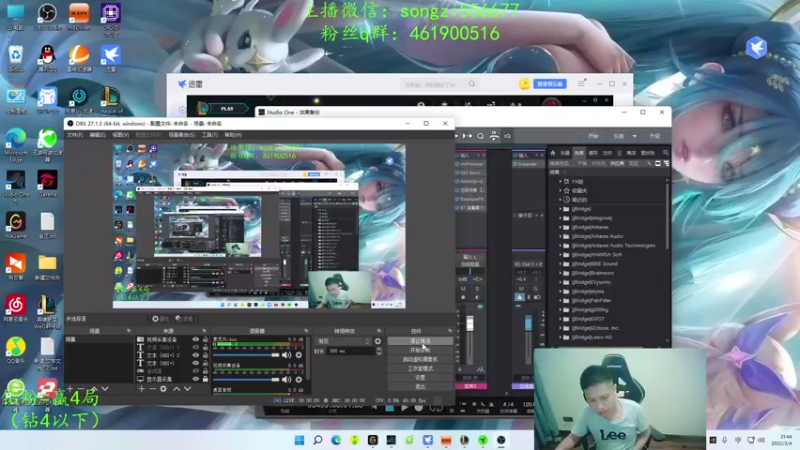Click 视频采集设备 volume slider in OBS mixer

point(246,380)
